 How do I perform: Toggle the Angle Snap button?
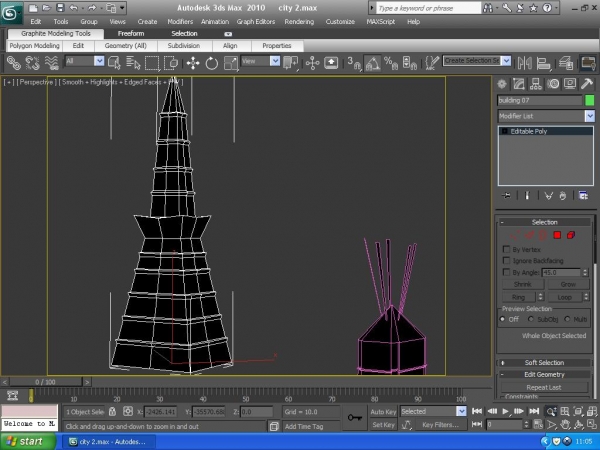point(372,63)
